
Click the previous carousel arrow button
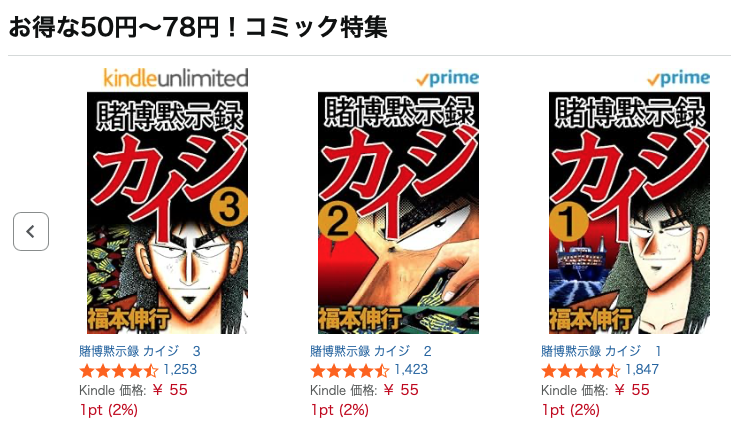(x=31, y=231)
